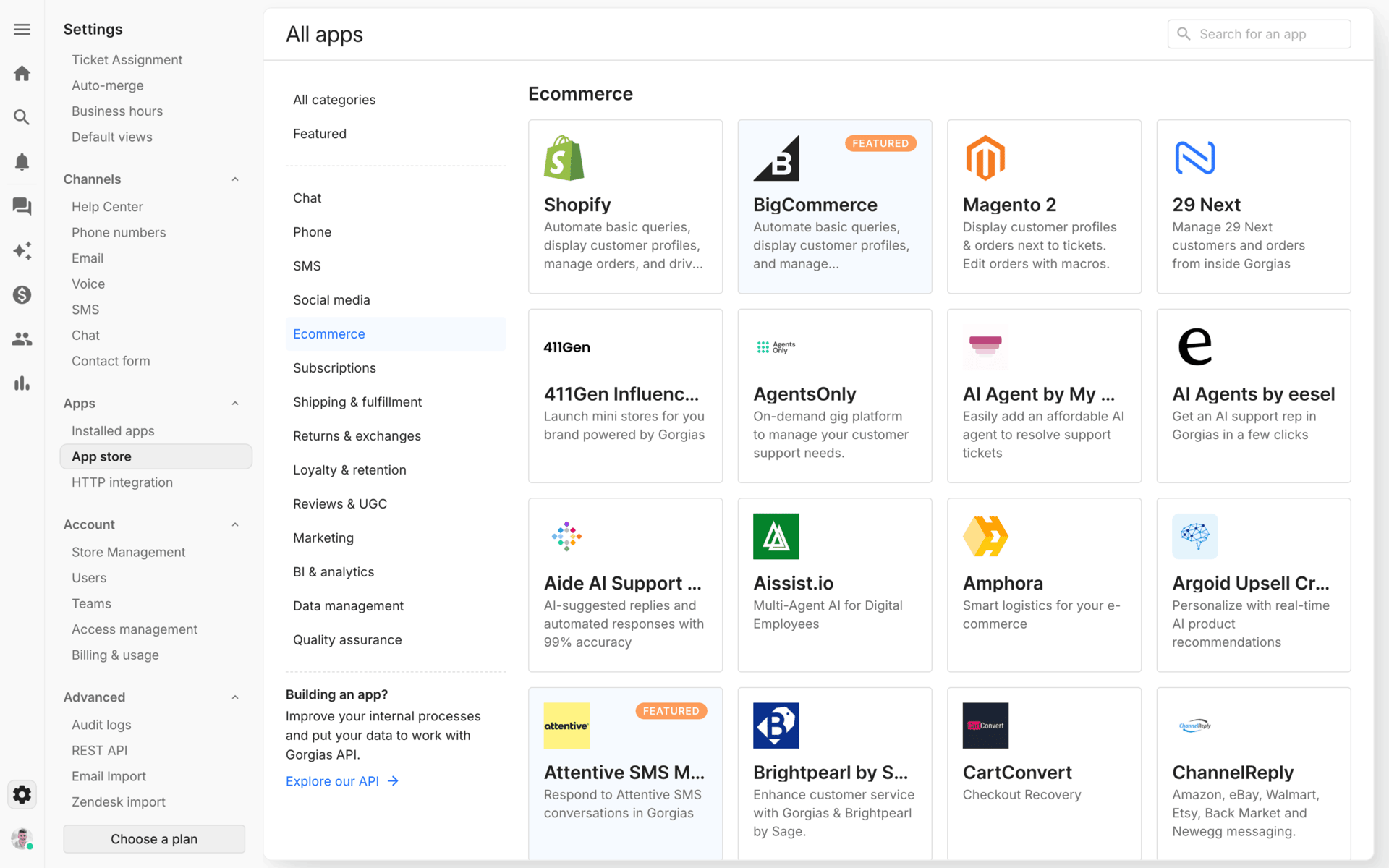Select the Marketing category

click(396, 538)
